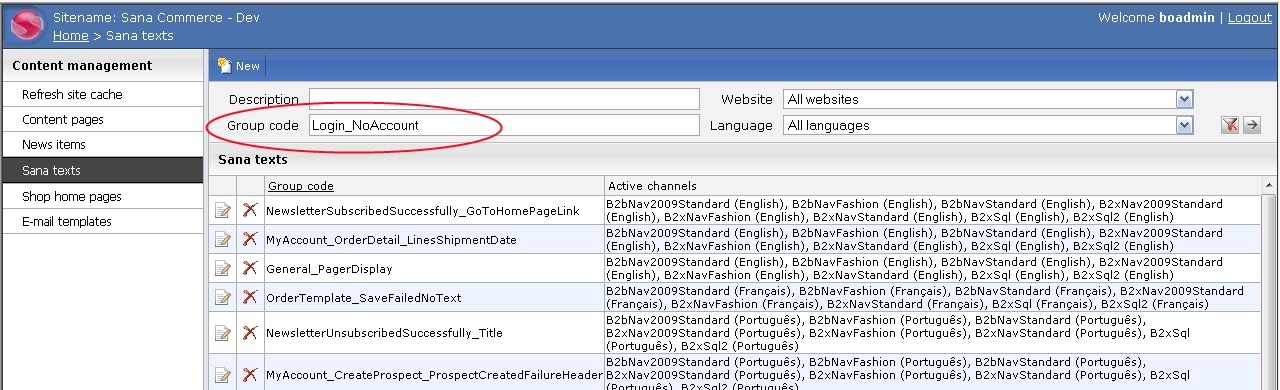Click the New toolbar button label
The height and width of the screenshot is (390, 1280).
pyautogui.click(x=247, y=66)
